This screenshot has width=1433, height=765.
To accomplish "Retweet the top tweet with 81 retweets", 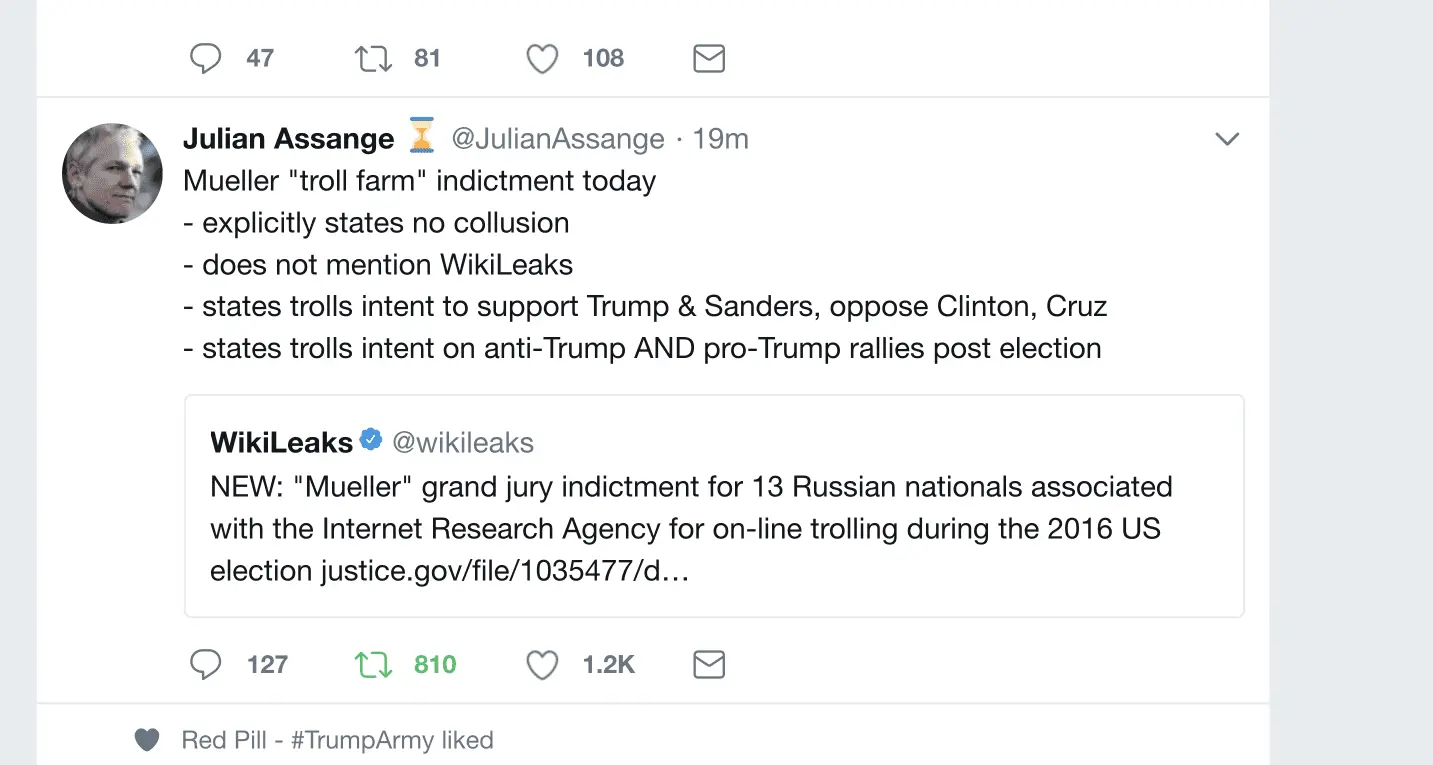I will pos(374,59).
